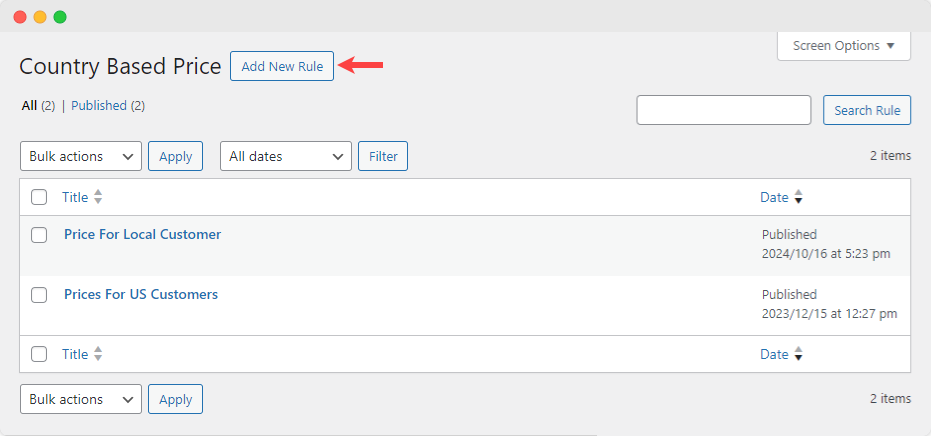Viewport: 931px width, 436px height.
Task: Open the All dates filter dropdown
Action: tap(285, 156)
